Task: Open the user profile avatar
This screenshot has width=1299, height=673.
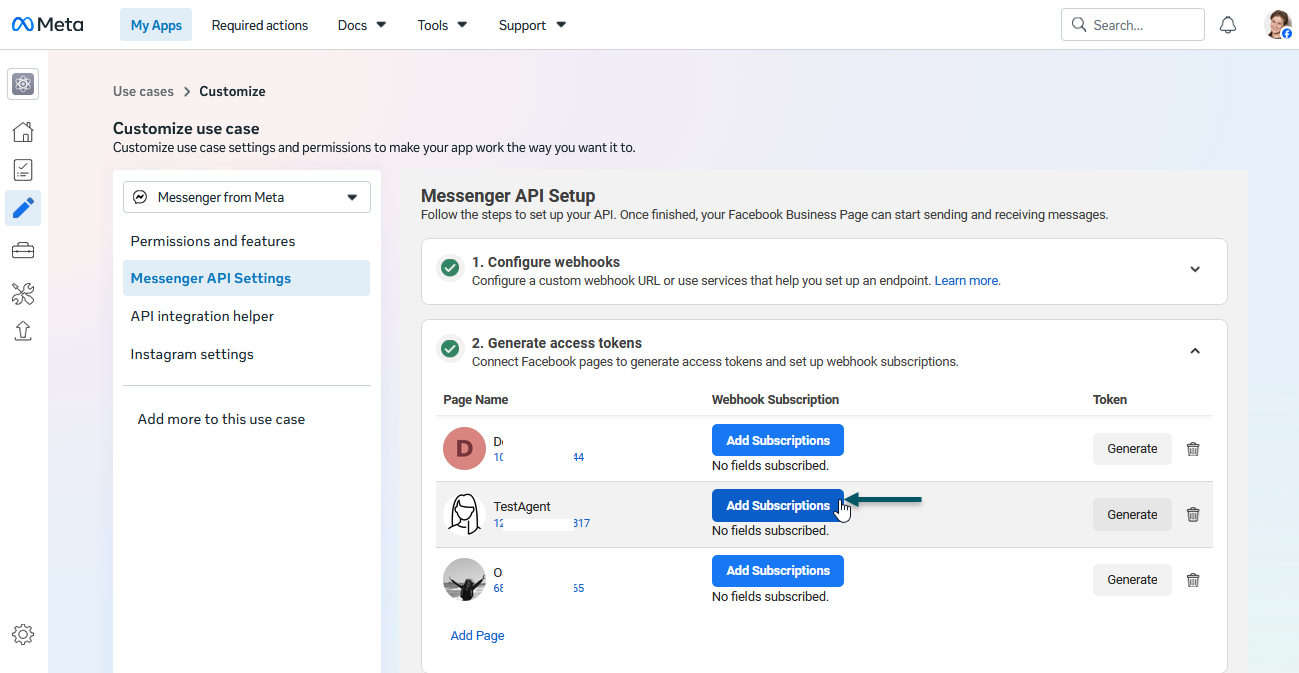Action: [x=1278, y=25]
